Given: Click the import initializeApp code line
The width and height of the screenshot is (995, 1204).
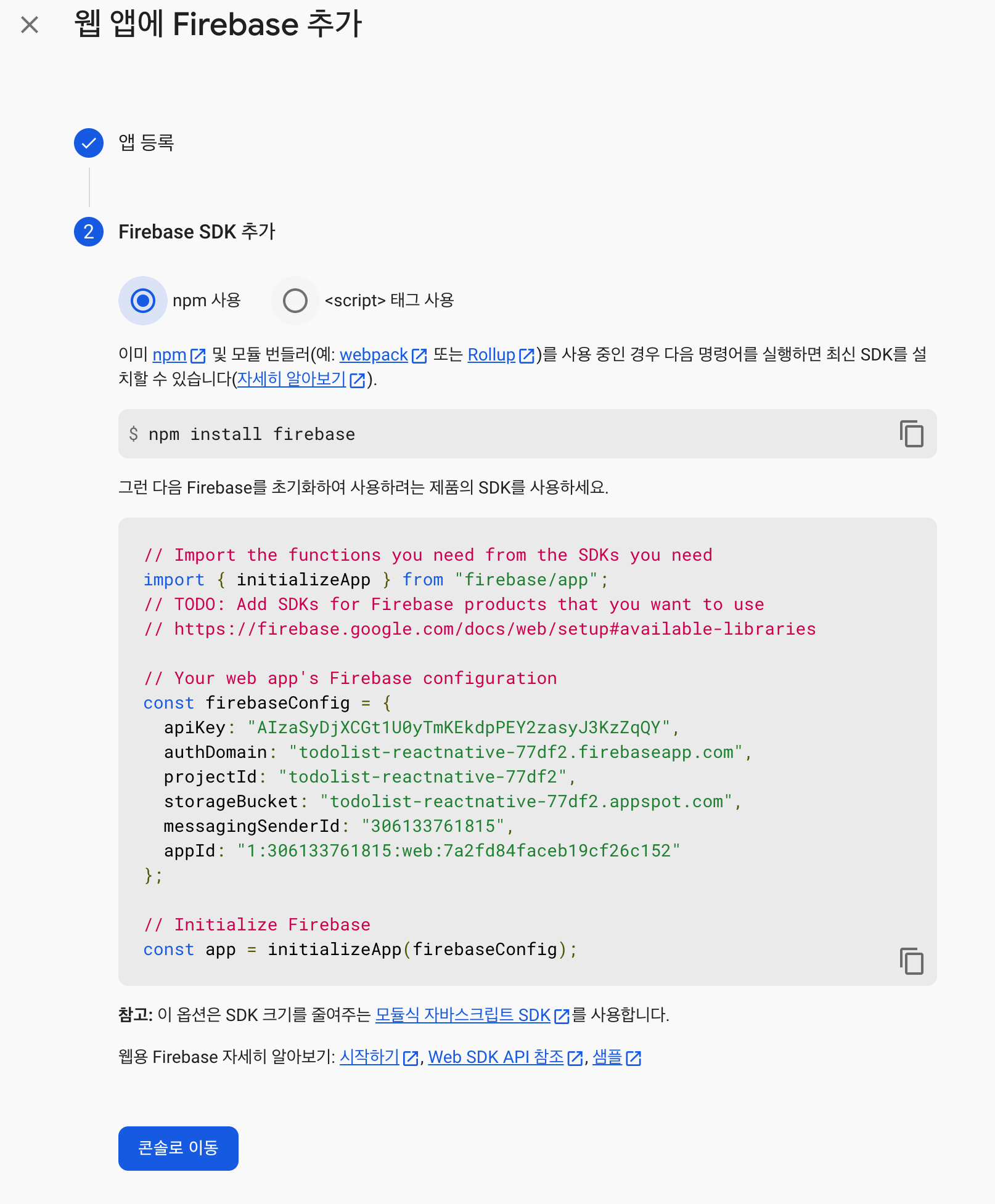Looking at the screenshot, I should [x=376, y=580].
